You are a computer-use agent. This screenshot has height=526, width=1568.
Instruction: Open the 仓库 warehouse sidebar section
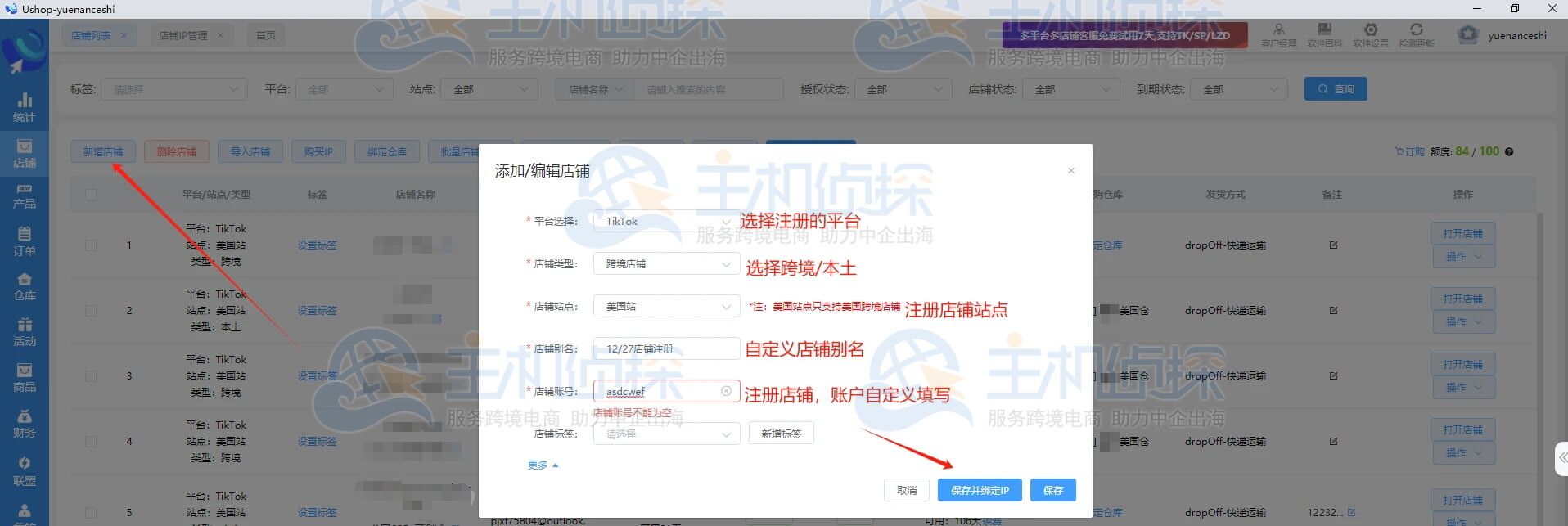[x=25, y=287]
